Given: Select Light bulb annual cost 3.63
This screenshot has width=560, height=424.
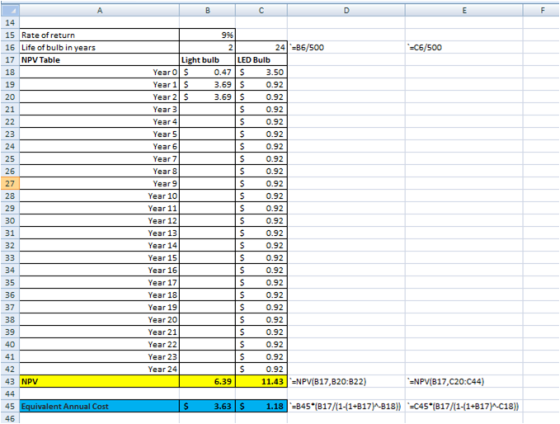Looking at the screenshot, I should (208, 406).
